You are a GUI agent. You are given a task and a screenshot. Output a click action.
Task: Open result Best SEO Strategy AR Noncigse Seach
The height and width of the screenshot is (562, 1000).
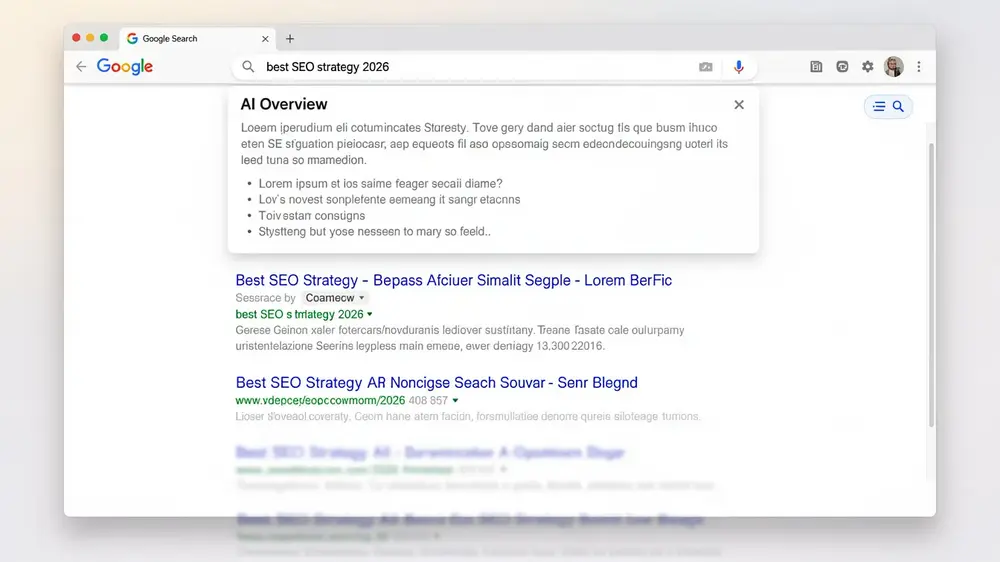436,382
